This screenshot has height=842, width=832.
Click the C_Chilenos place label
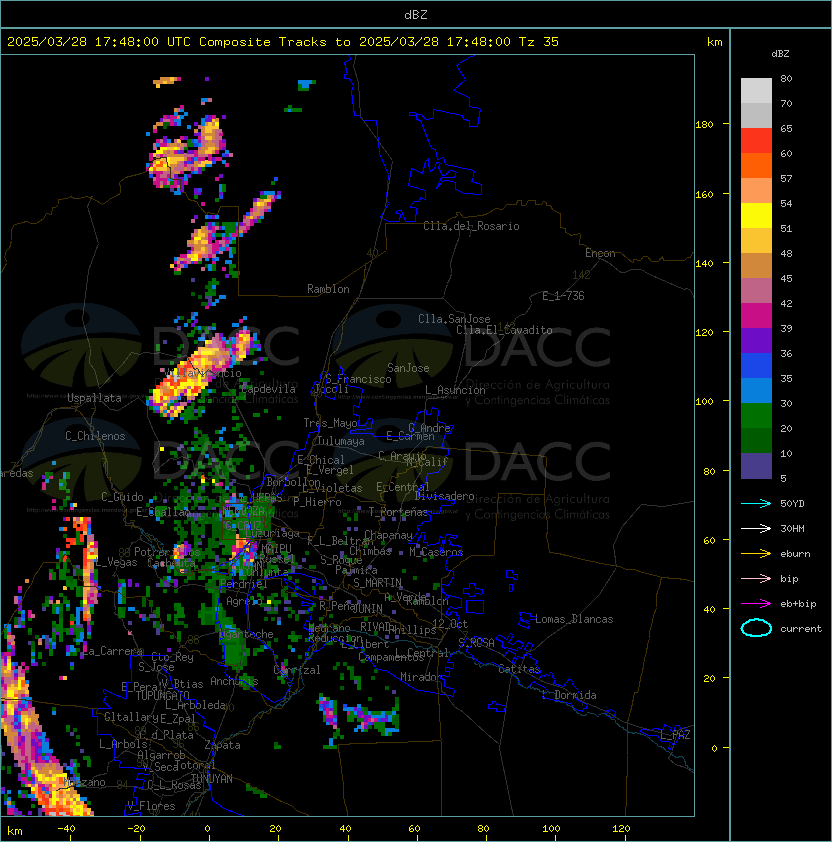[x=95, y=436]
